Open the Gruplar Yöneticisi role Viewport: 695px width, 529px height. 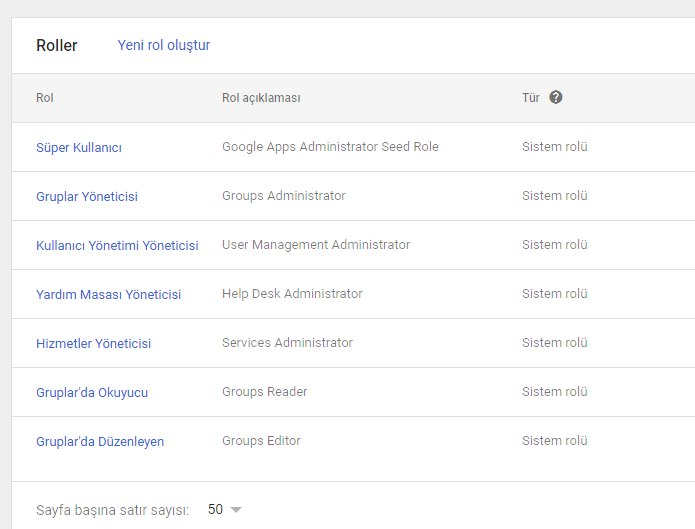click(x=87, y=197)
